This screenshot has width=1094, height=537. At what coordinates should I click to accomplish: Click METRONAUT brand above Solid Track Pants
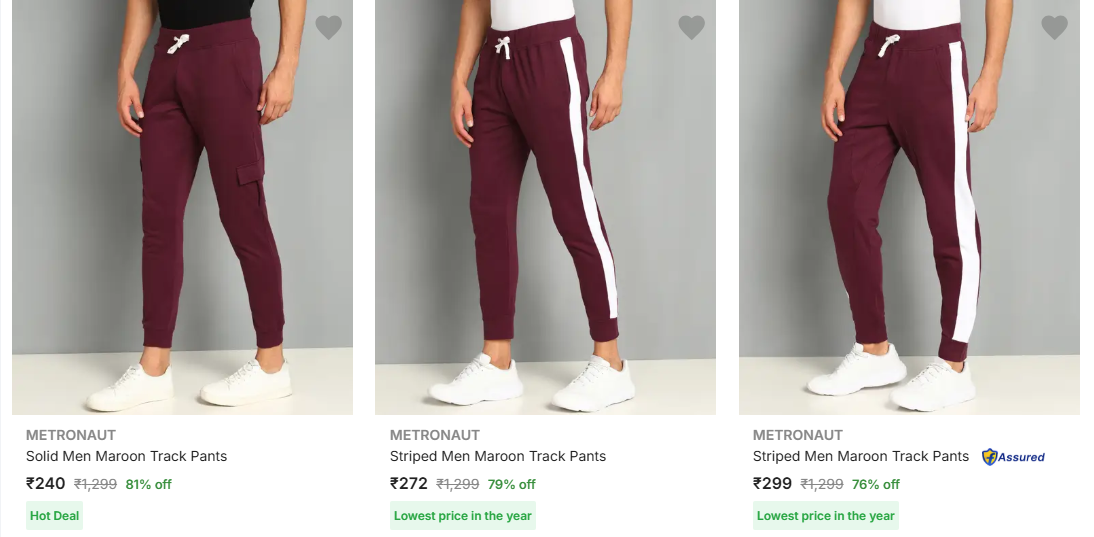coord(70,435)
